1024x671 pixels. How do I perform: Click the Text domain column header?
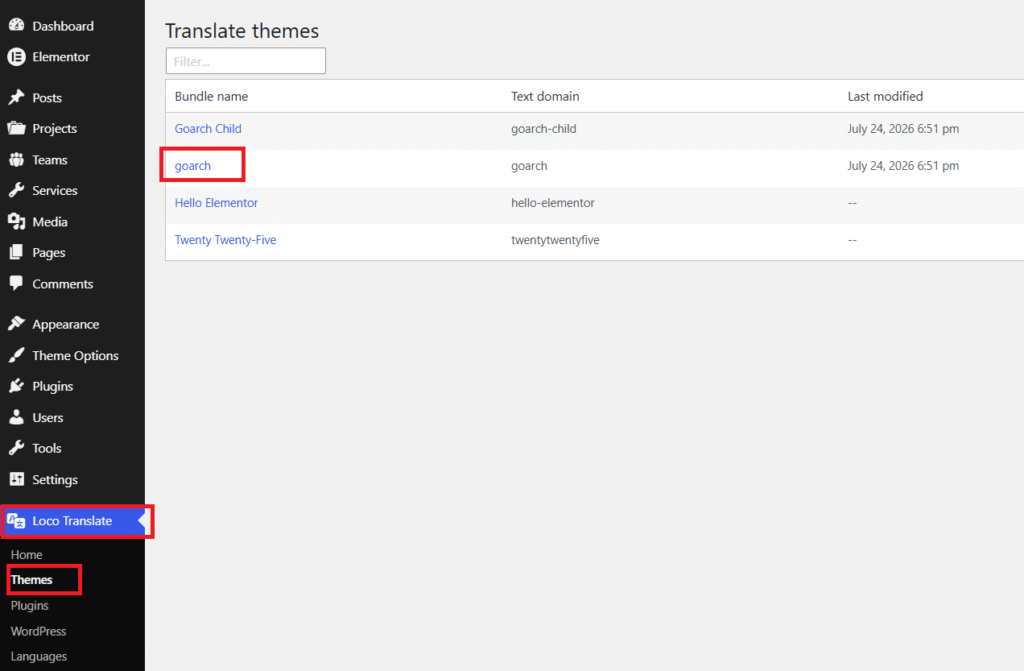tap(545, 97)
